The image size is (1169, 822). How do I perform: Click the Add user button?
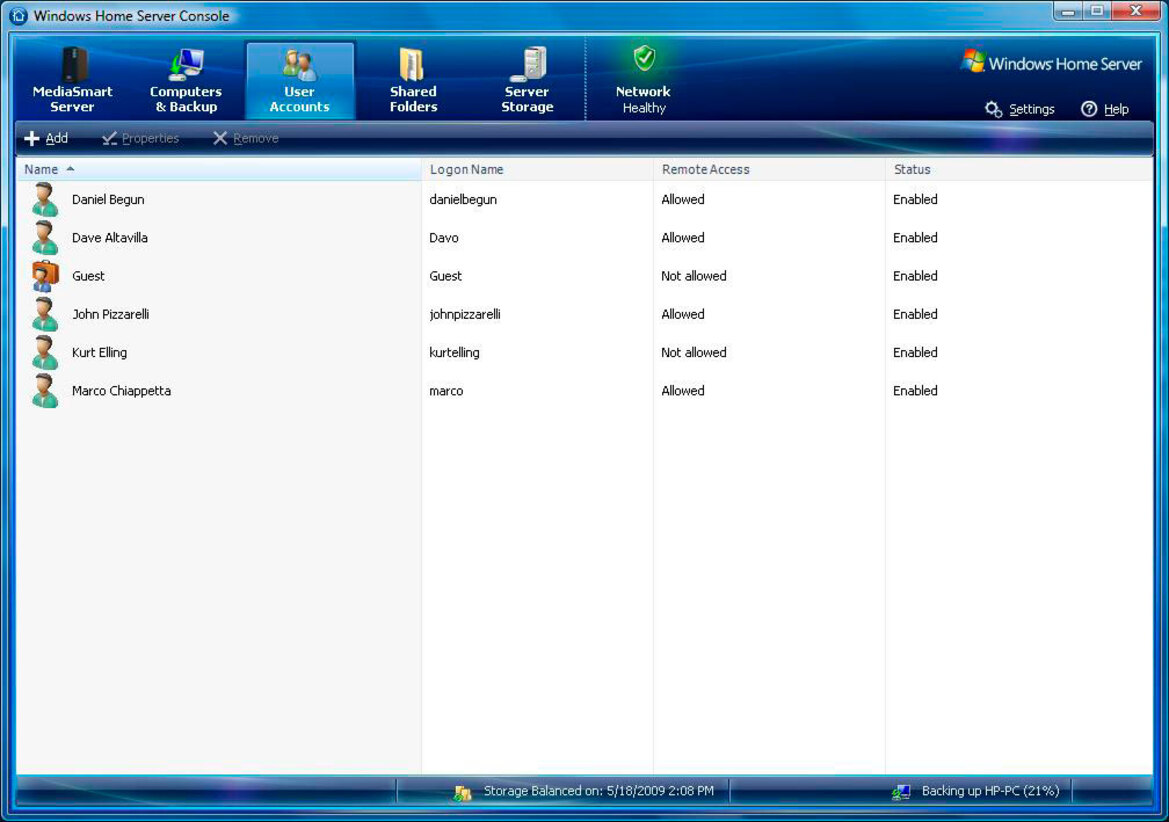click(46, 138)
